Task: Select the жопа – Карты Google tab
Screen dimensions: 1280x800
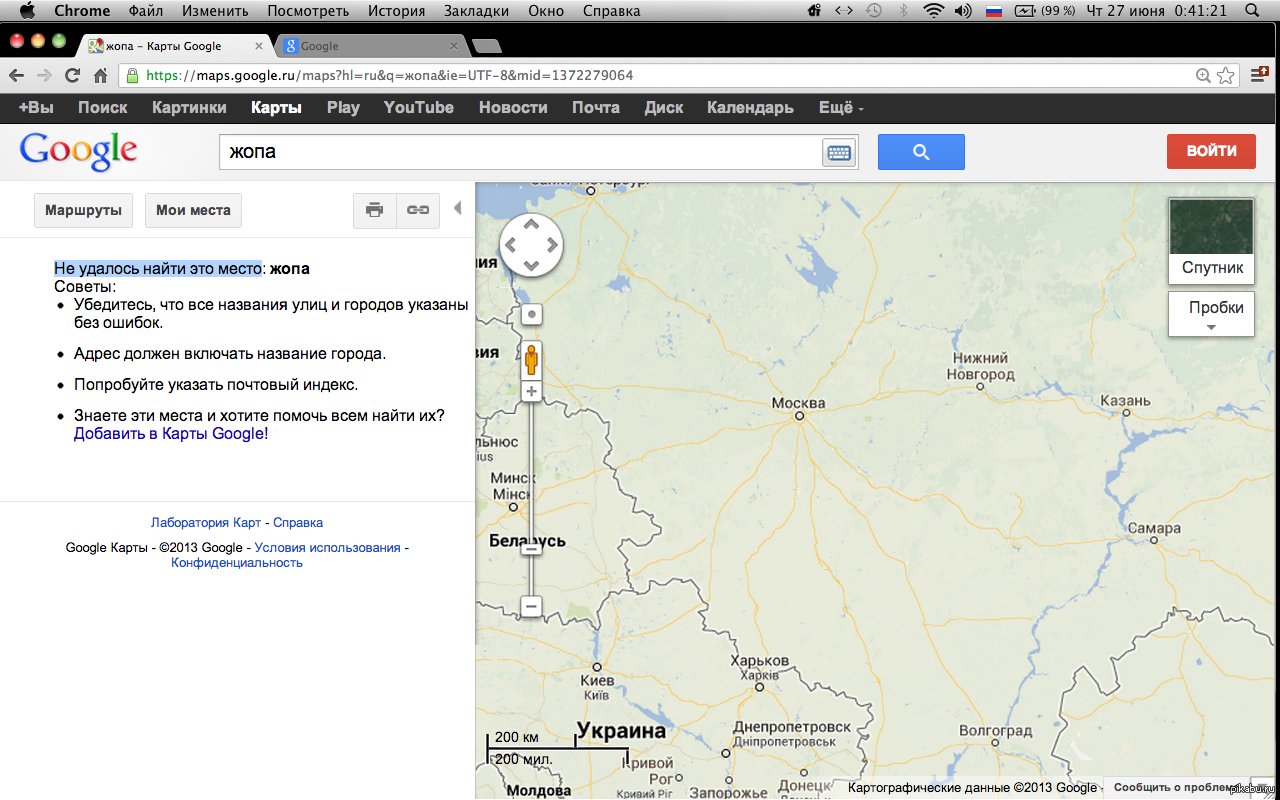Action: (x=172, y=46)
